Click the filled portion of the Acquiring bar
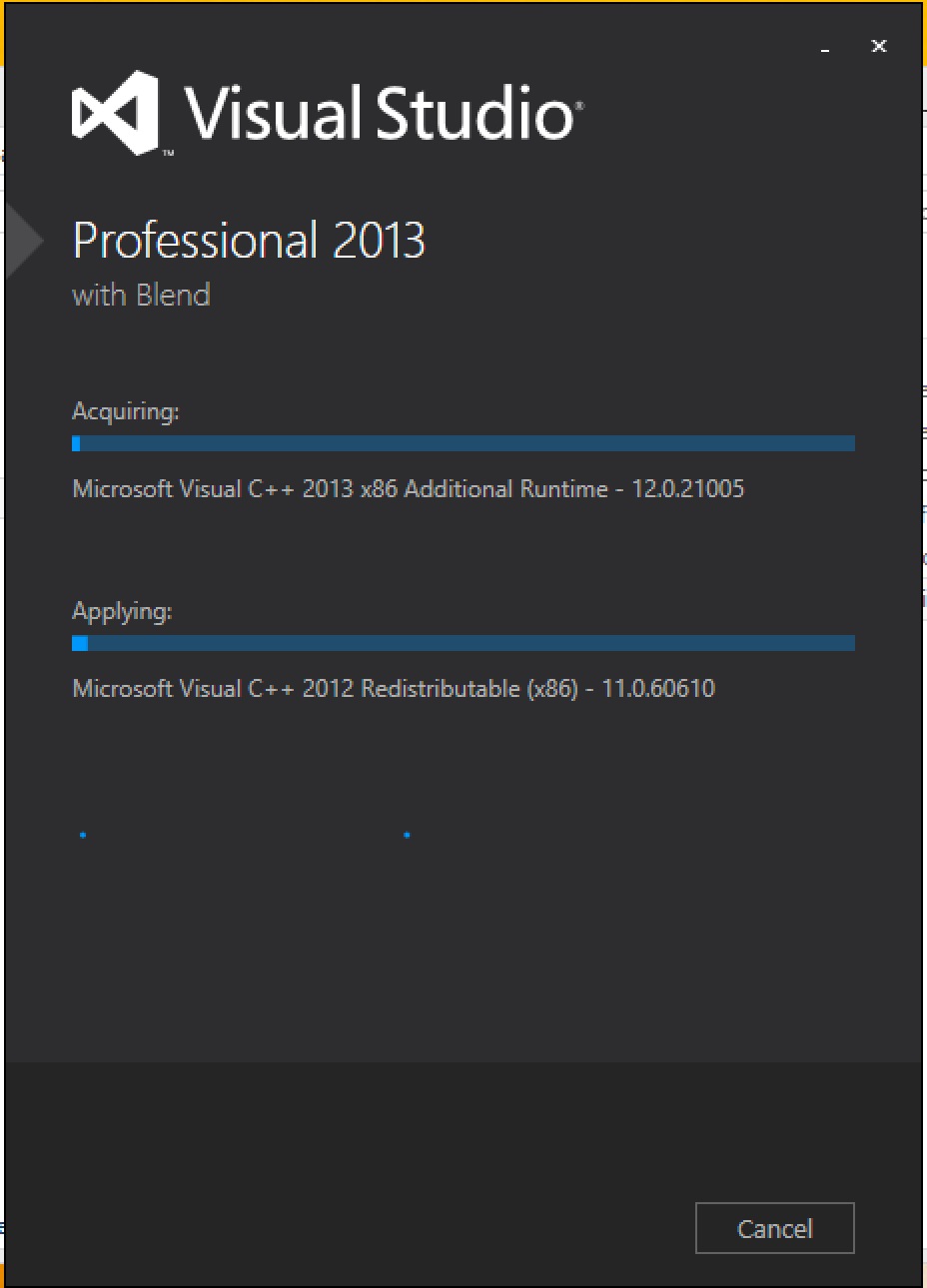The height and width of the screenshot is (1288, 927). pyautogui.click(x=77, y=443)
